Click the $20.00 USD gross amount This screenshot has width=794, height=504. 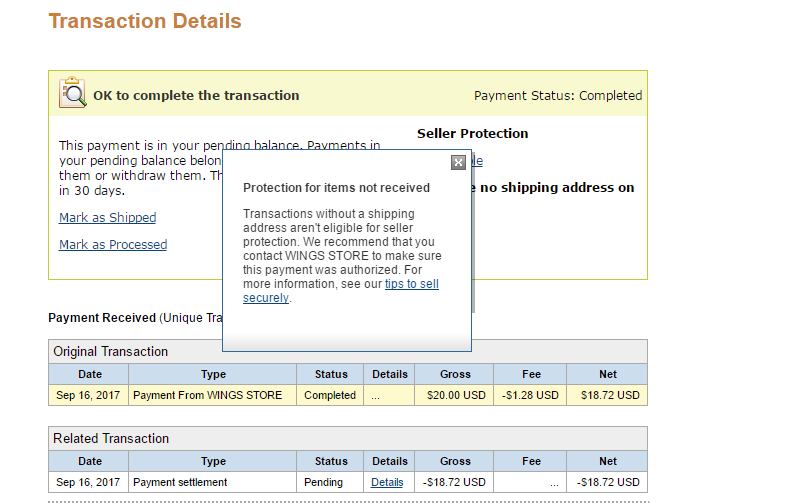tap(455, 395)
